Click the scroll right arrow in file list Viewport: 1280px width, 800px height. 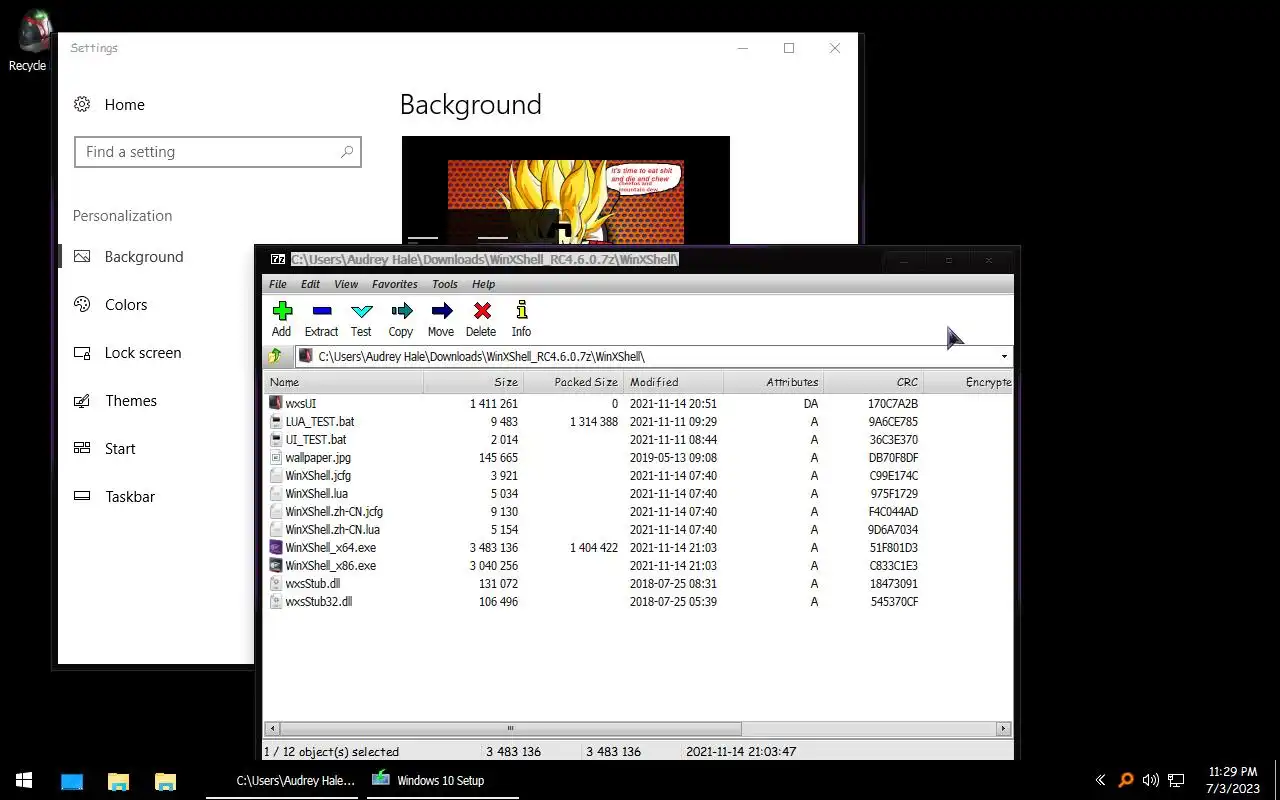(x=1004, y=729)
